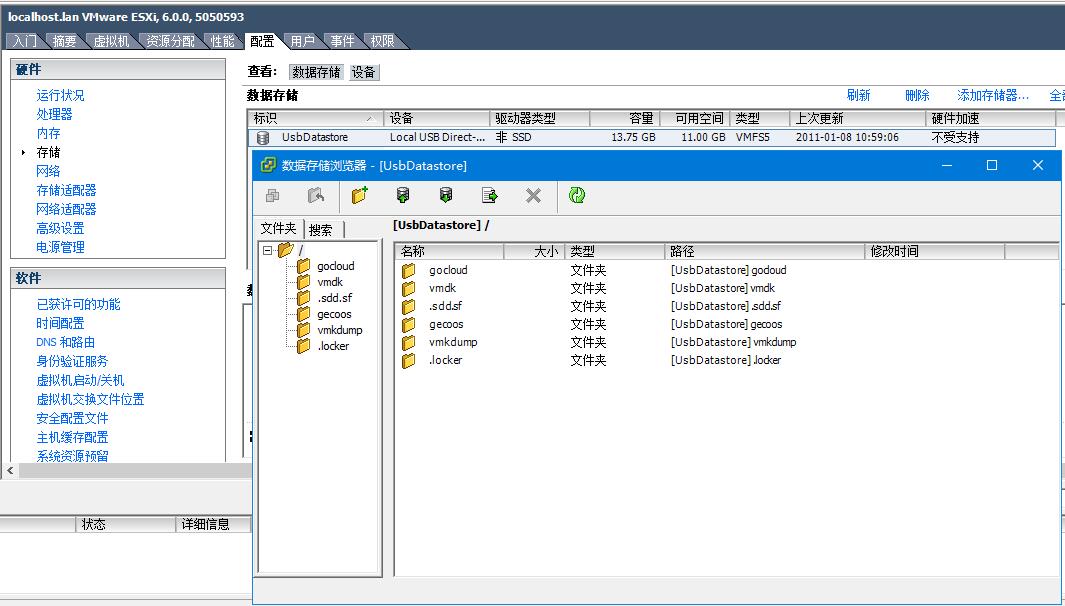Open 网络 in hardware list
The height and width of the screenshot is (606, 1065).
(48, 171)
